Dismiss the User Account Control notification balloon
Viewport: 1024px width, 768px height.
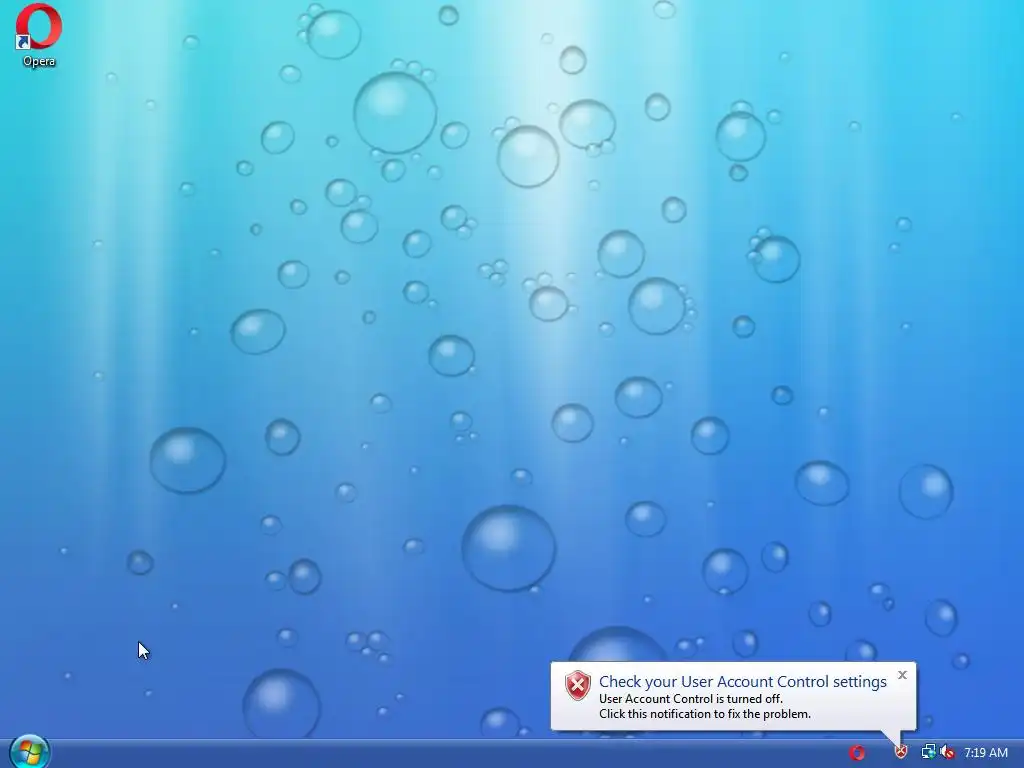[x=903, y=675]
